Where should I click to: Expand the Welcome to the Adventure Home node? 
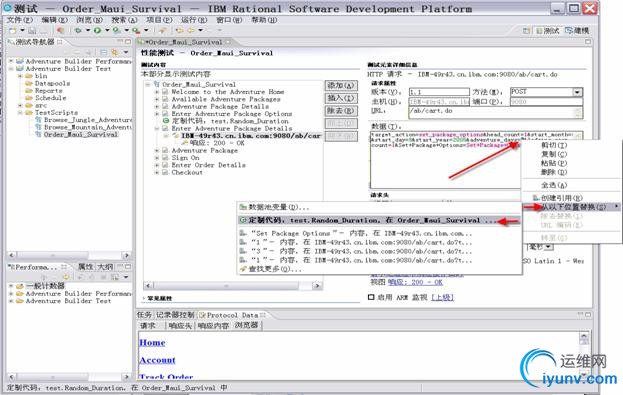tap(157, 92)
